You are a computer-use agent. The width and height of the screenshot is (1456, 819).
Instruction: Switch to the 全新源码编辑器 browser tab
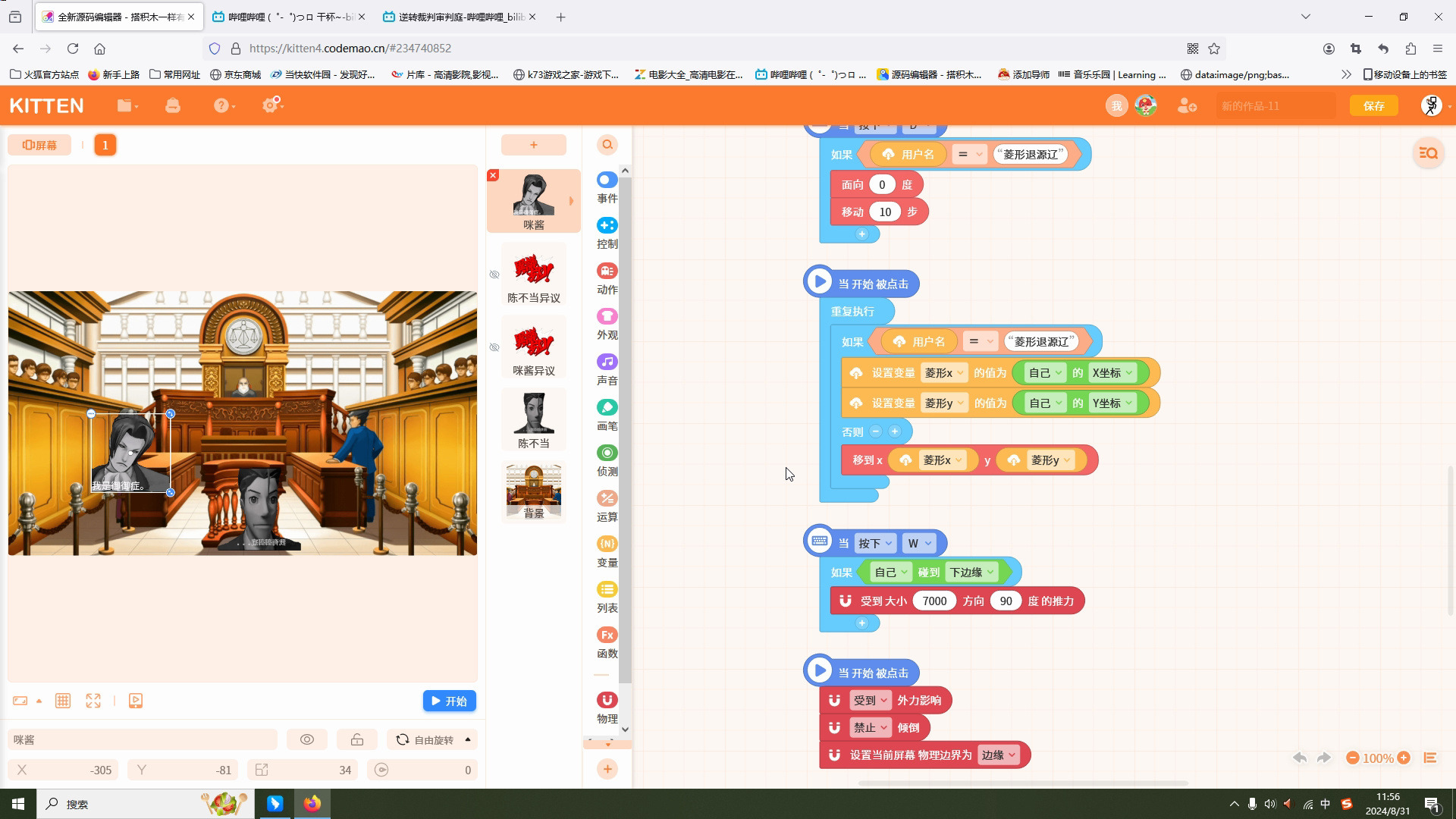[119, 17]
